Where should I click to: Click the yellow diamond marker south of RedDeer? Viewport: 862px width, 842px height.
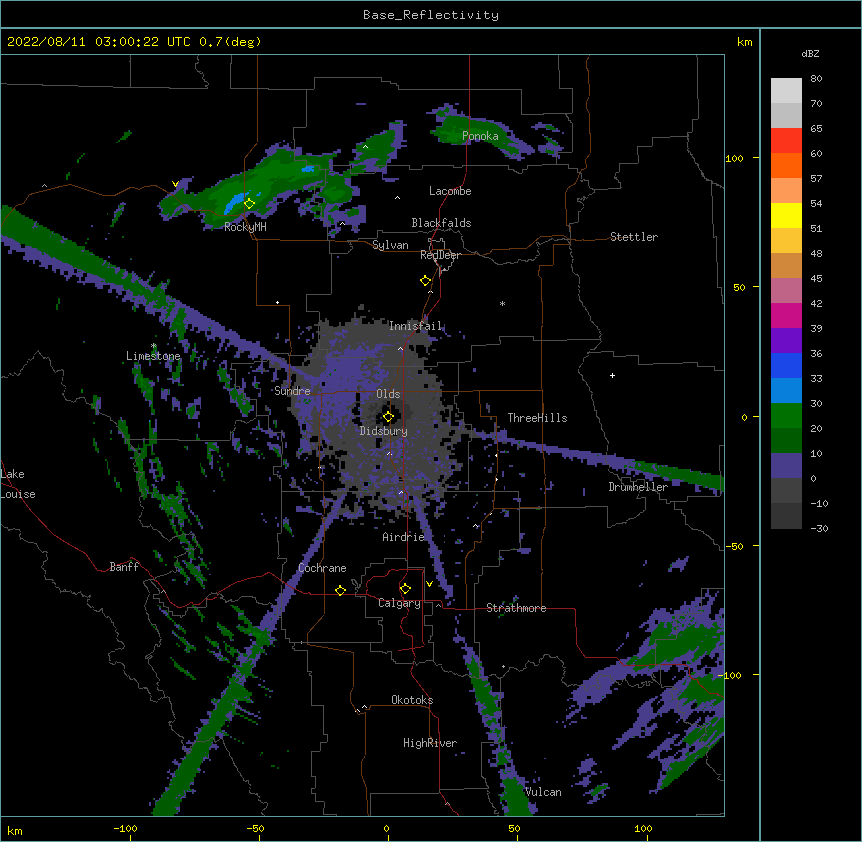[425, 281]
